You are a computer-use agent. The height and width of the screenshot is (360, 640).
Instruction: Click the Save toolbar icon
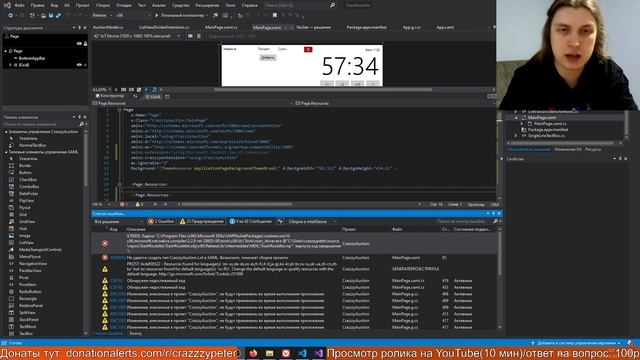tap(51, 16)
